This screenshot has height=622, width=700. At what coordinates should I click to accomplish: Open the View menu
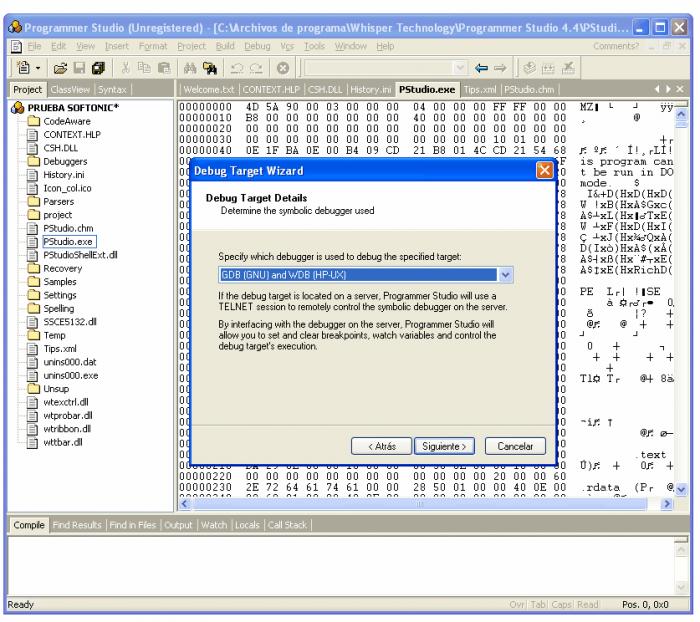coord(85,46)
